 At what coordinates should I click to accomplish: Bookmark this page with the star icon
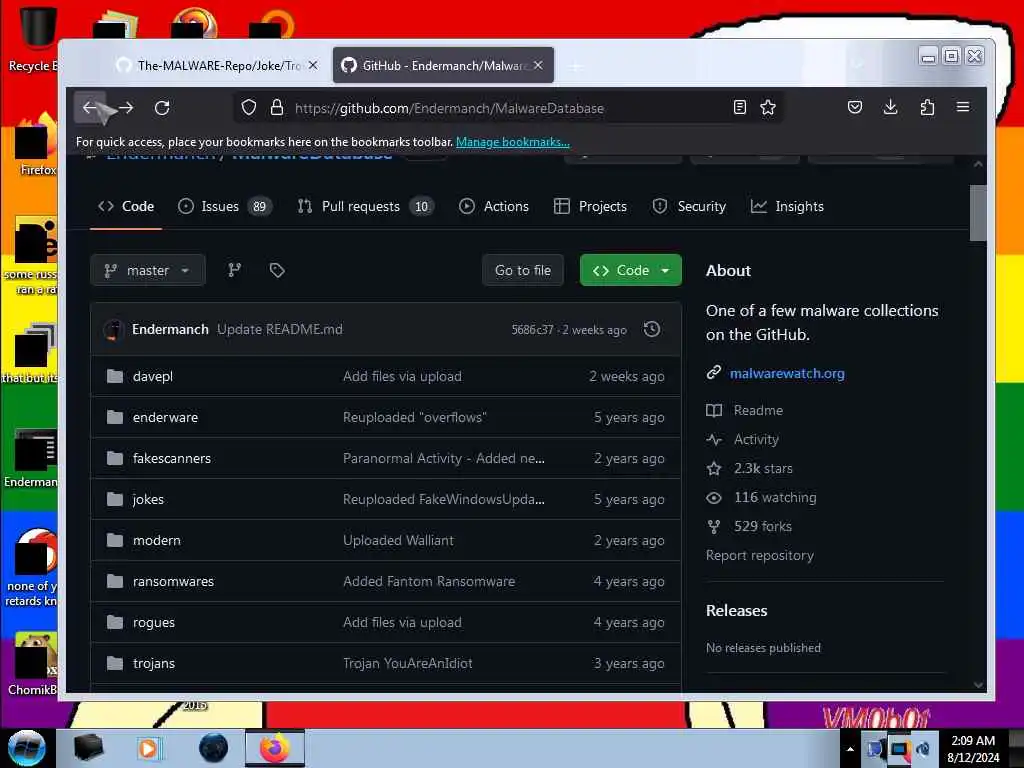click(x=768, y=108)
